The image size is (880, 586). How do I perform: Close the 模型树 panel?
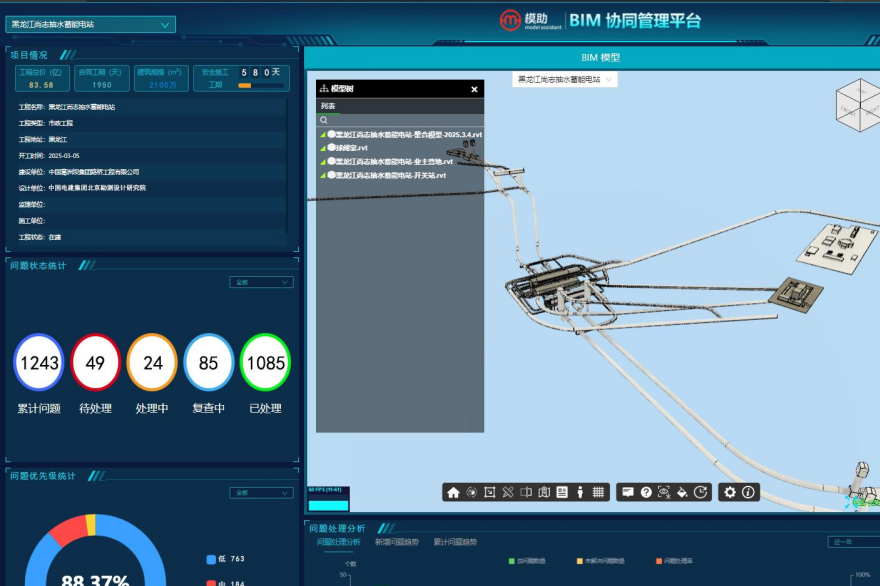[x=475, y=89]
